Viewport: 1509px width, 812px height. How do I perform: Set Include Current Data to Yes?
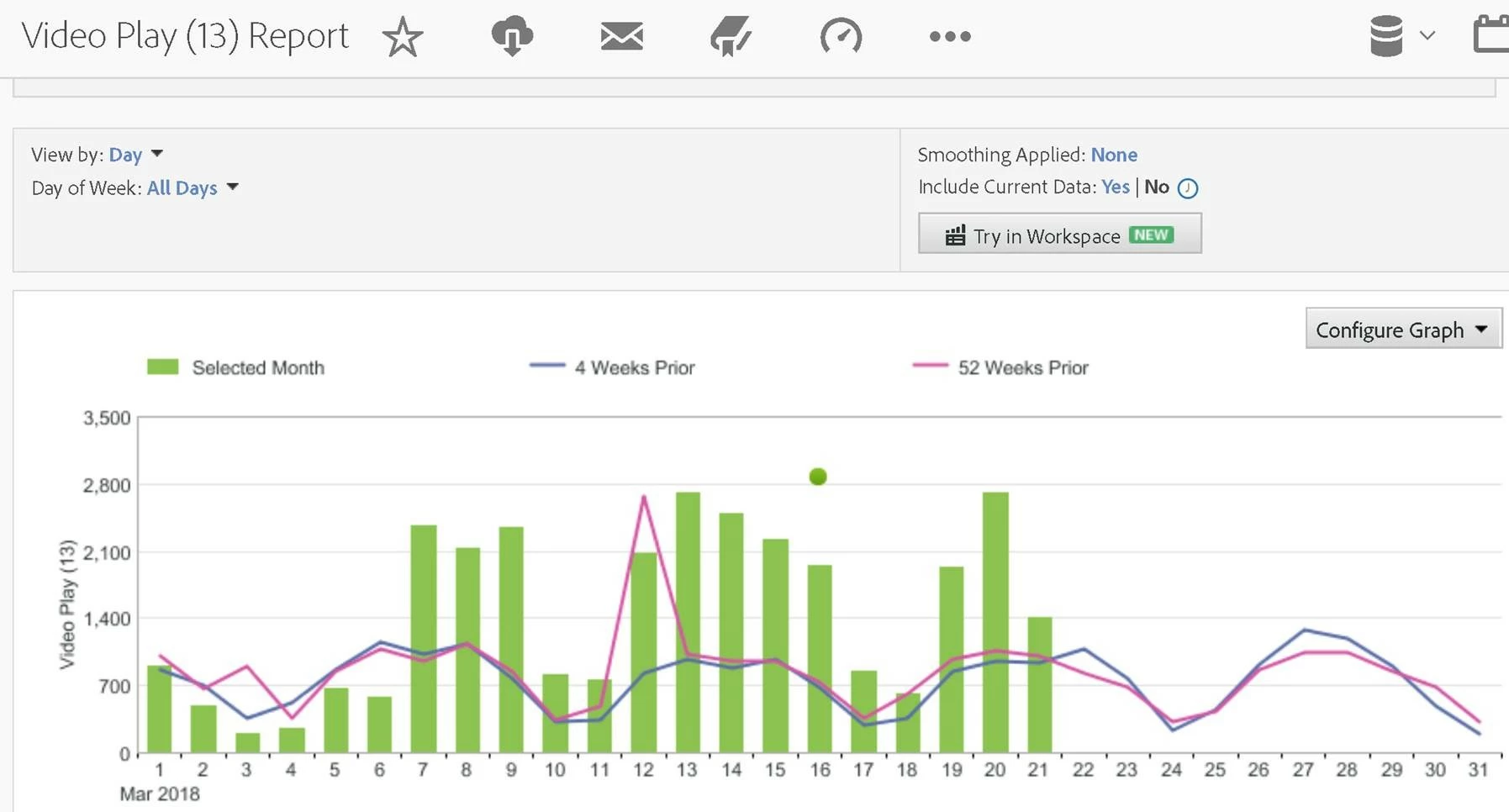tap(1116, 187)
